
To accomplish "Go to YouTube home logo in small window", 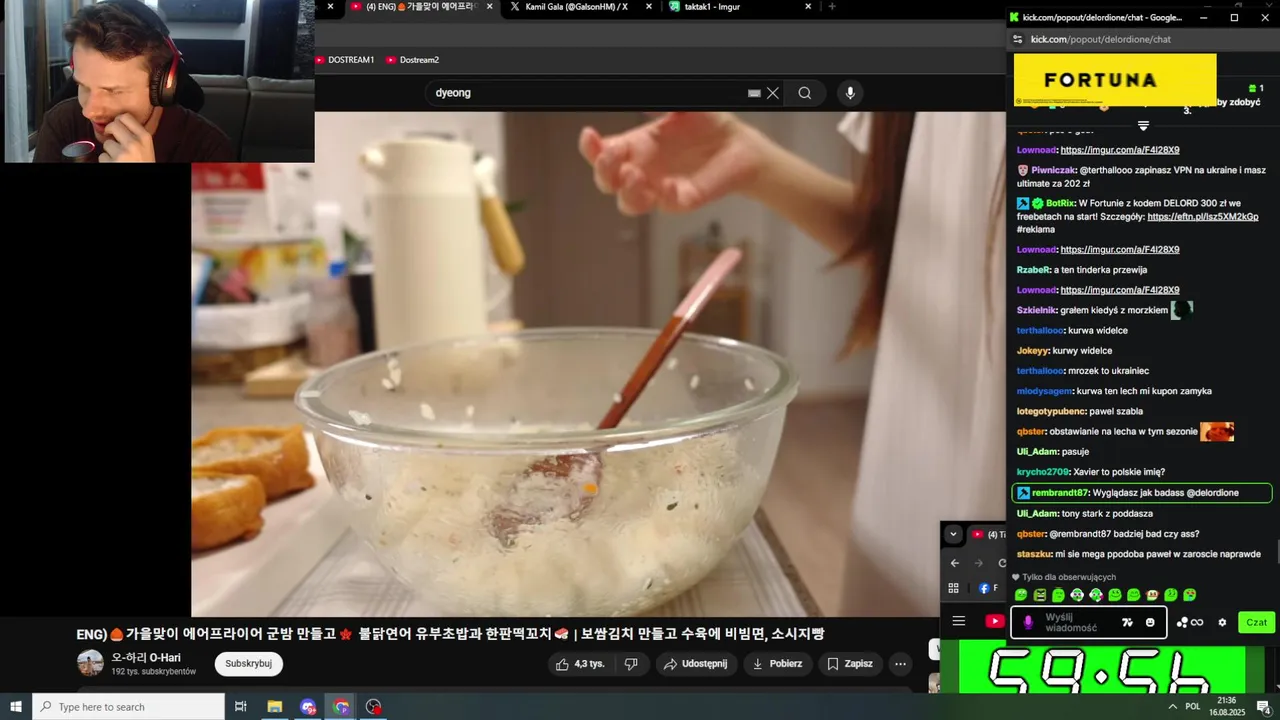I will click(x=995, y=621).
